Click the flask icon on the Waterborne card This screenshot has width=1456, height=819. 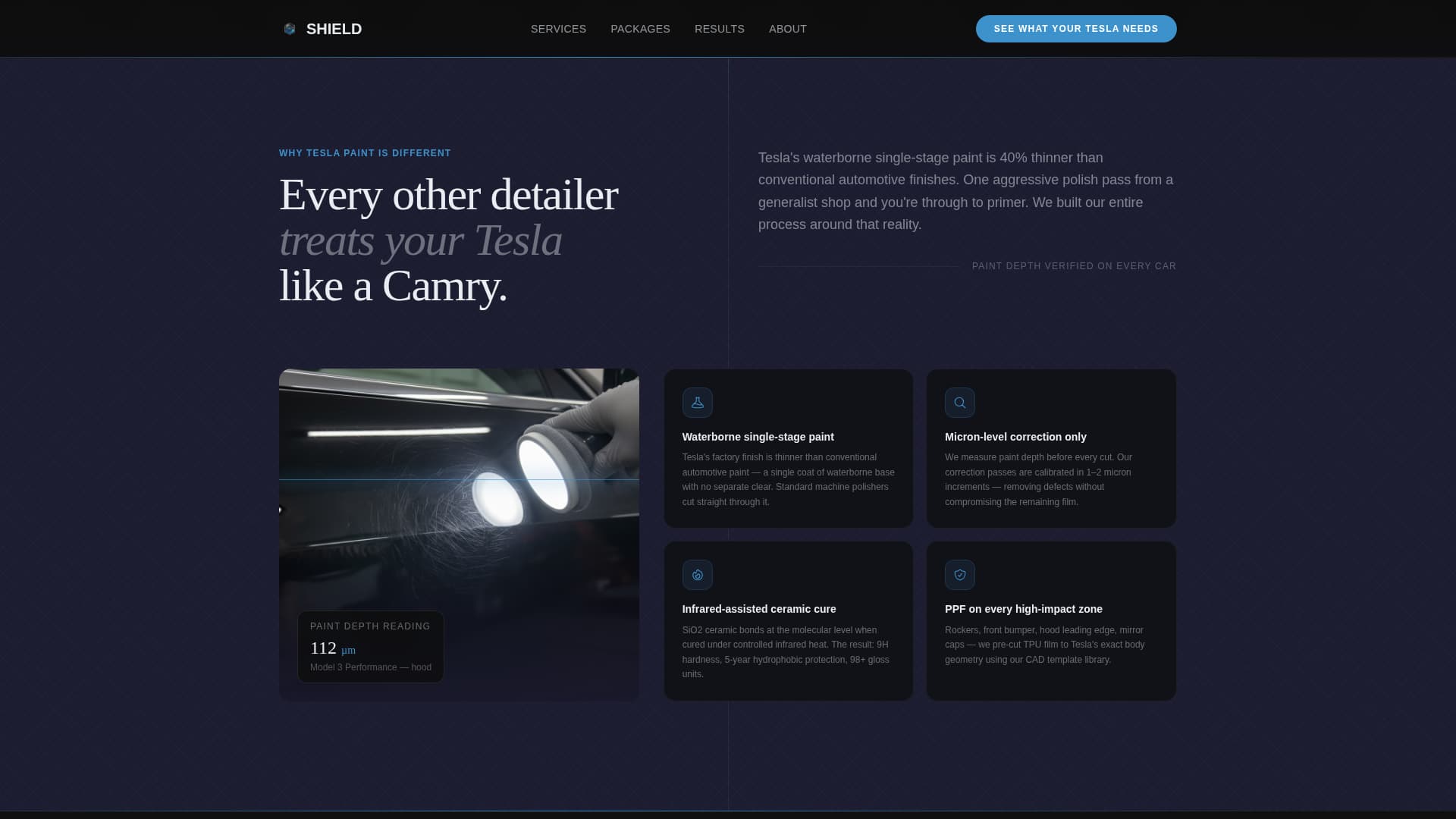click(697, 403)
